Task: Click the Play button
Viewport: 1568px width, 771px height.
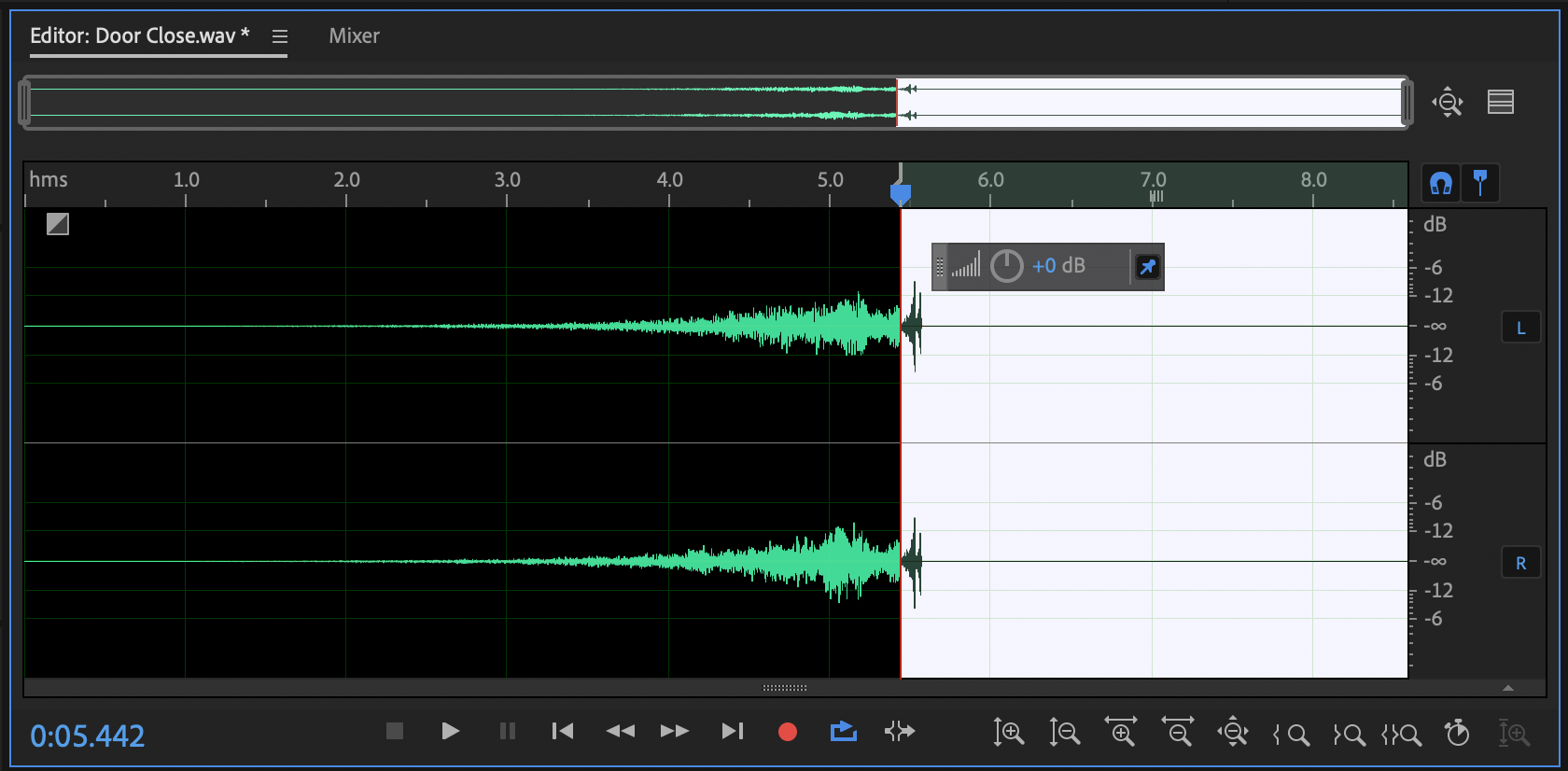Action: [450, 731]
